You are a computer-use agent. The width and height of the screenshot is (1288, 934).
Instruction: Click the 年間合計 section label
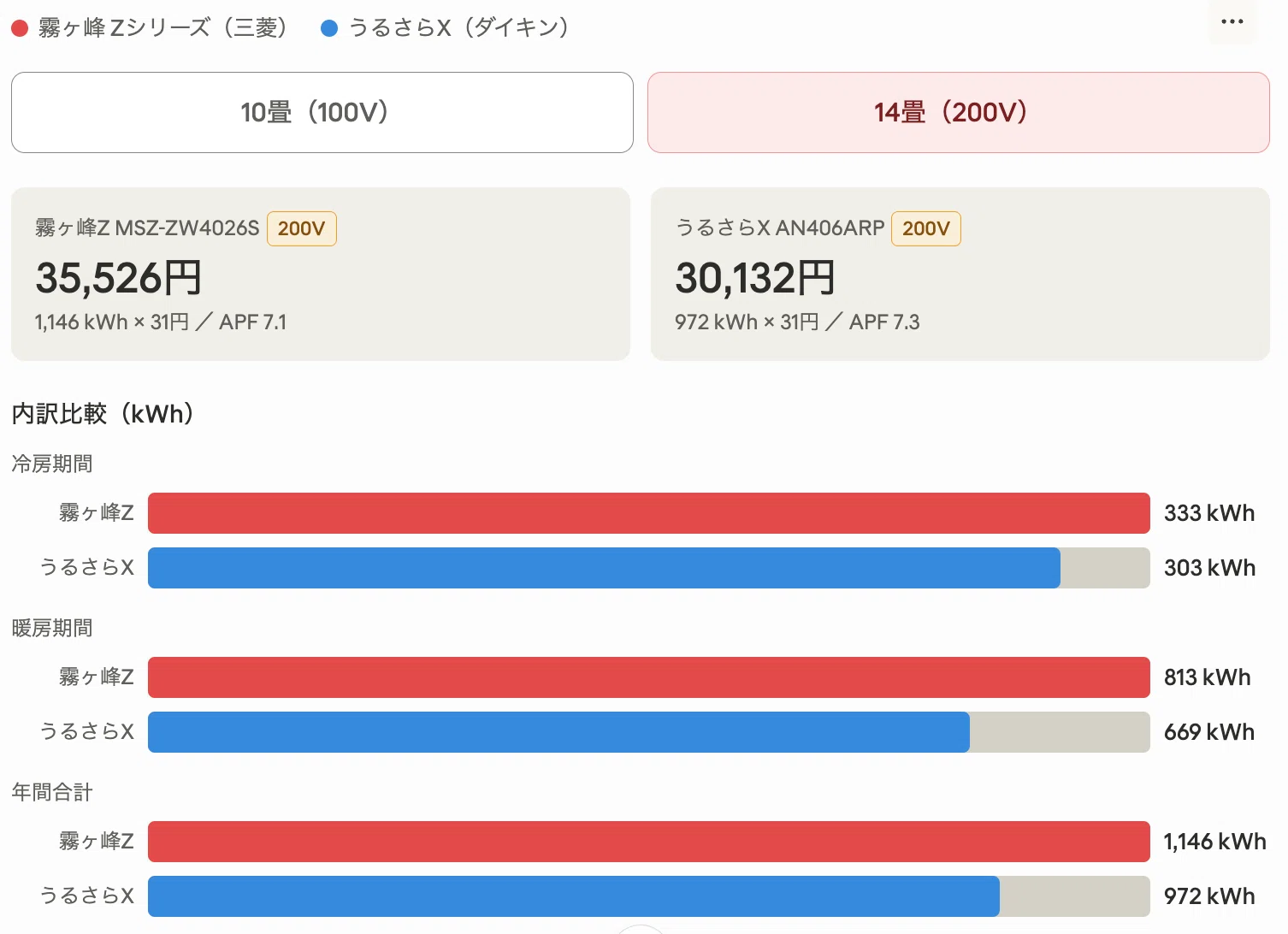[52, 792]
